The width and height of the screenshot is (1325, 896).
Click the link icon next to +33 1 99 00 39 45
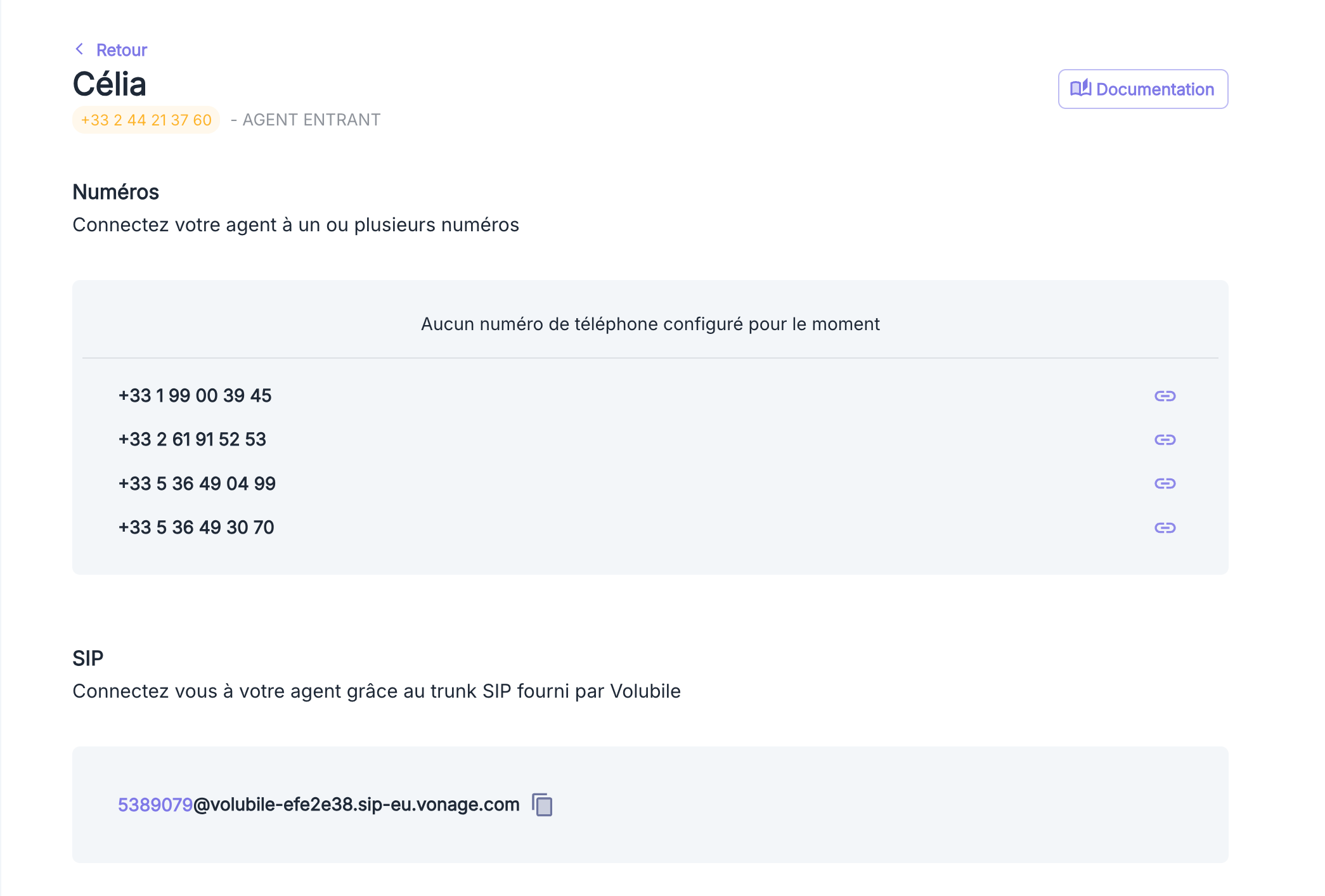pyautogui.click(x=1167, y=395)
